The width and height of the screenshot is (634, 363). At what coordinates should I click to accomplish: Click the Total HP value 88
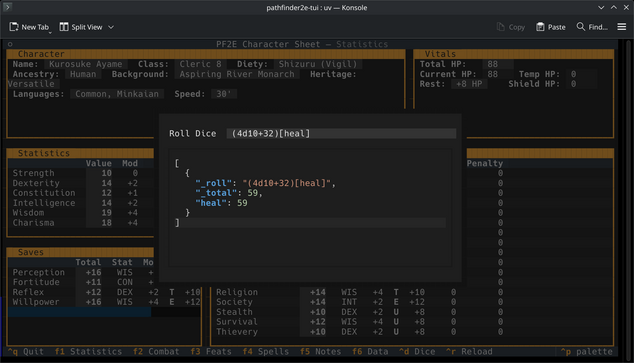(x=498, y=64)
